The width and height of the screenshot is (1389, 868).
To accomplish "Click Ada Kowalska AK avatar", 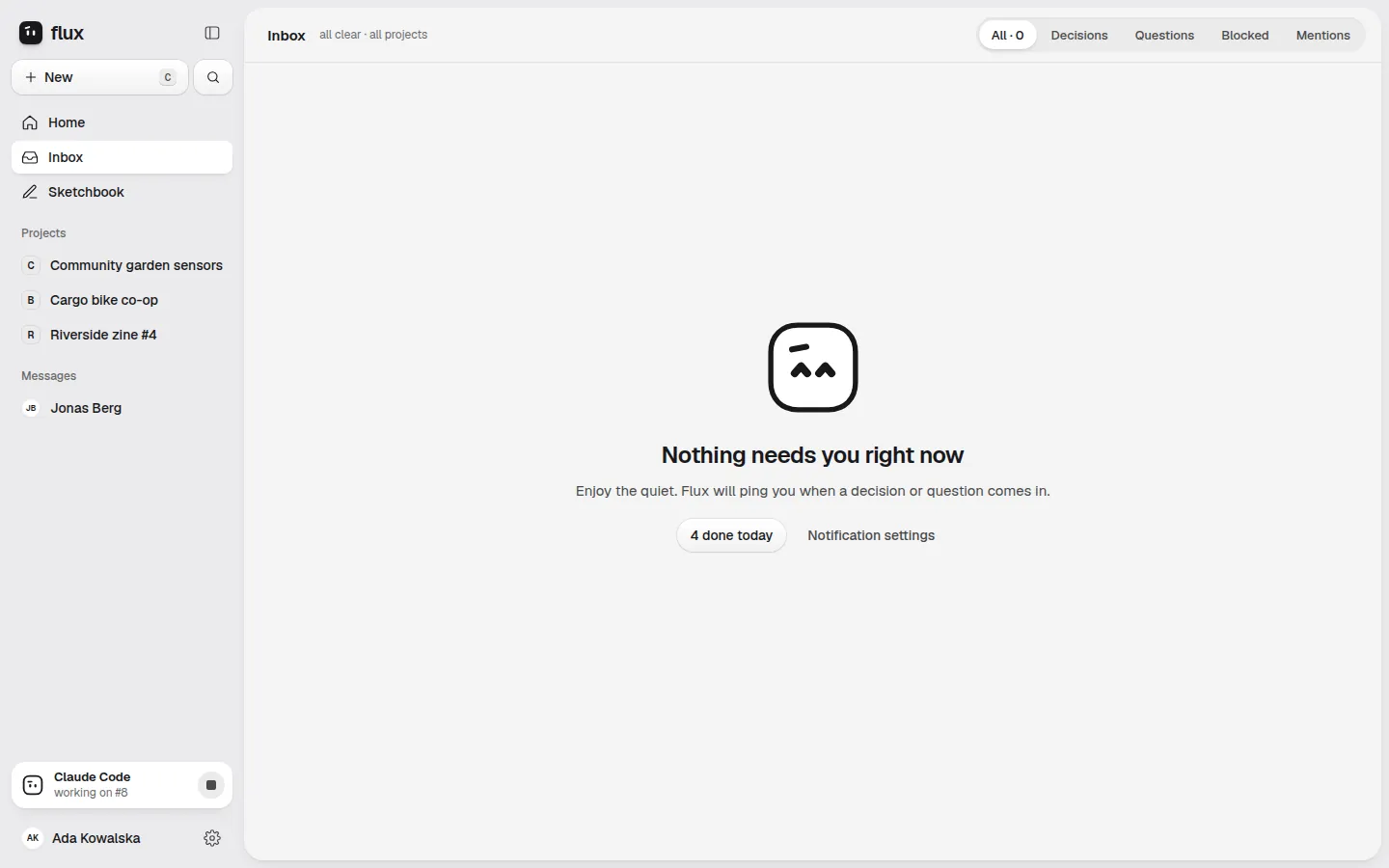I will click(32, 838).
